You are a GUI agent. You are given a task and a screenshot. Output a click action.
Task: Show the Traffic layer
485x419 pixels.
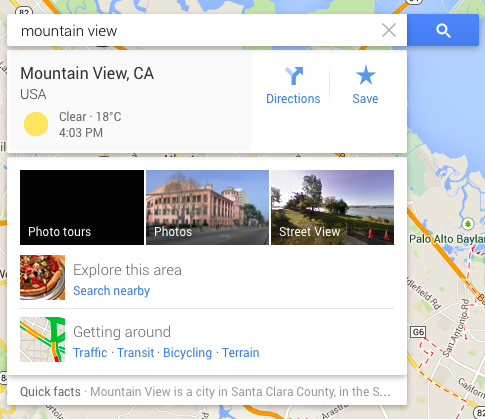90,353
